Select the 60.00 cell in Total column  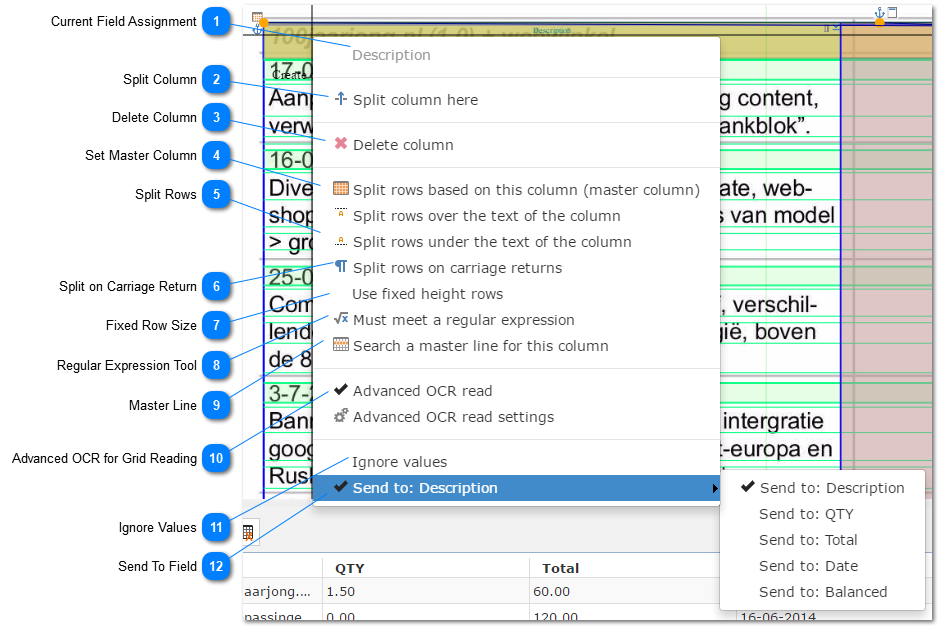pos(625,591)
